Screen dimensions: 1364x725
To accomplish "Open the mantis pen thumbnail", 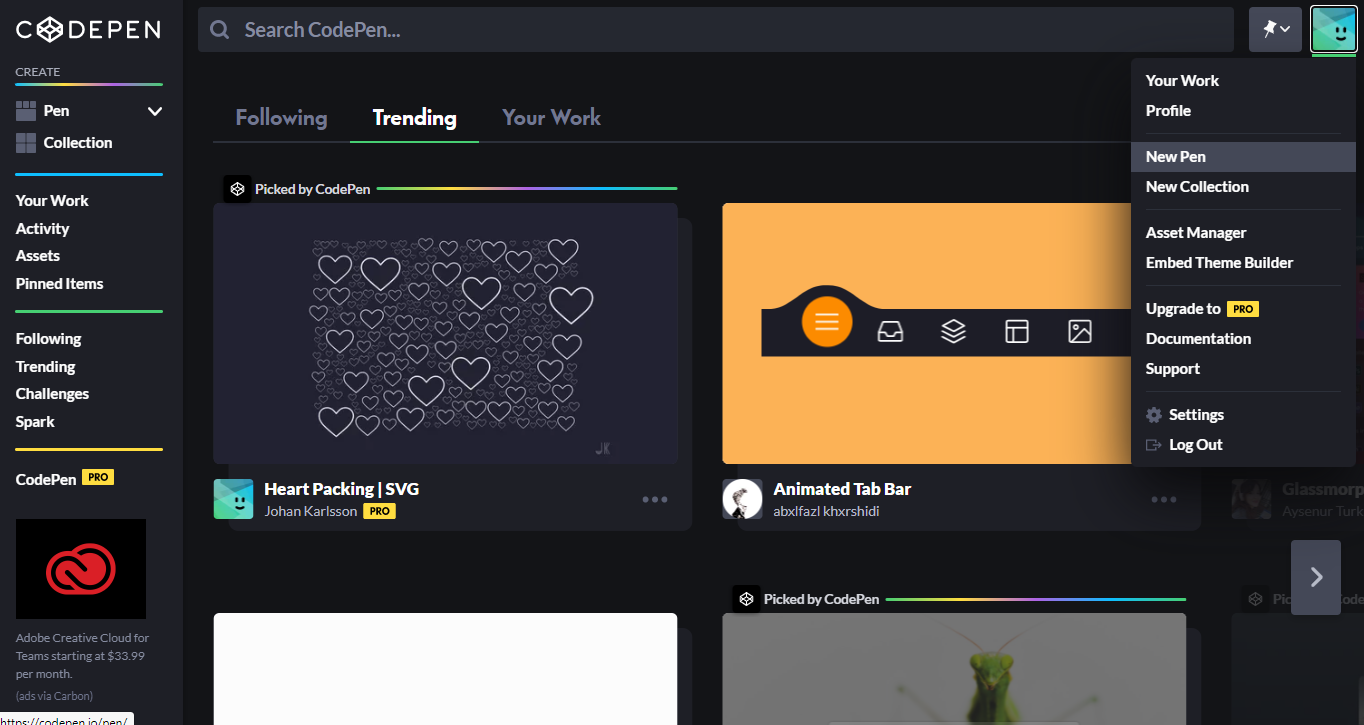I will (954, 669).
